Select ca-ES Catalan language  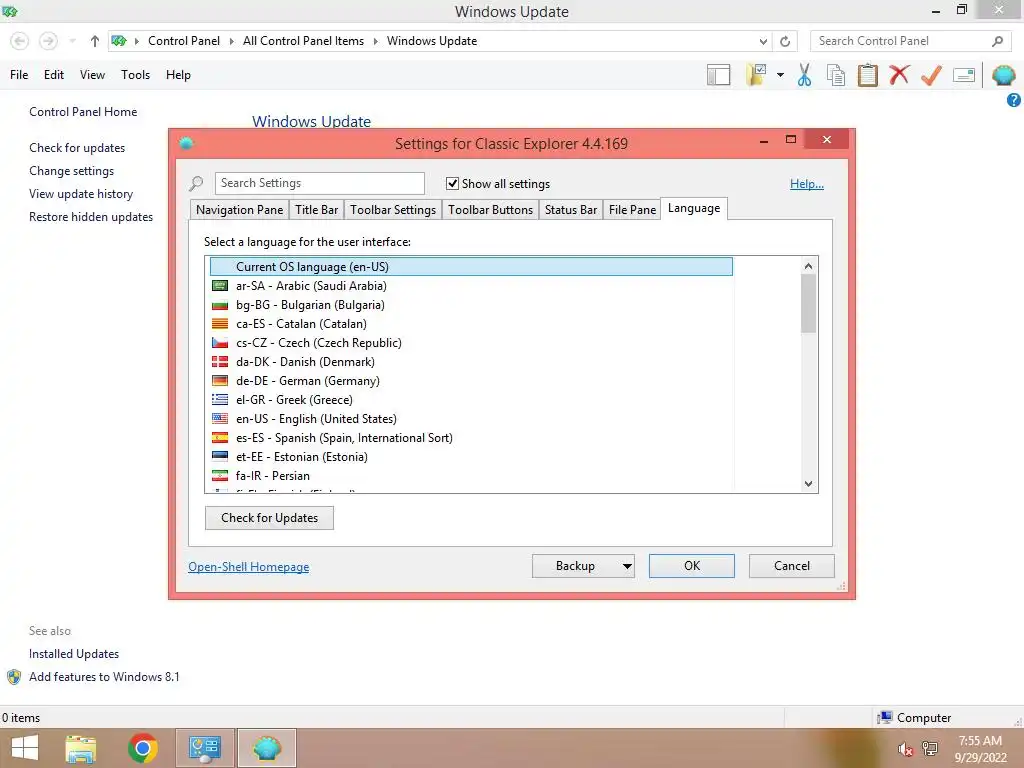click(471, 324)
